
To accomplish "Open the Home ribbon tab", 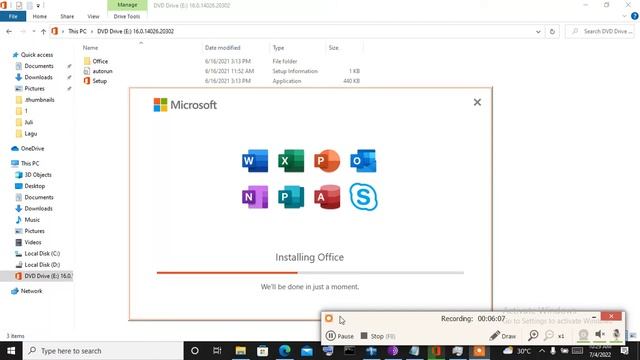I will point(40,16).
